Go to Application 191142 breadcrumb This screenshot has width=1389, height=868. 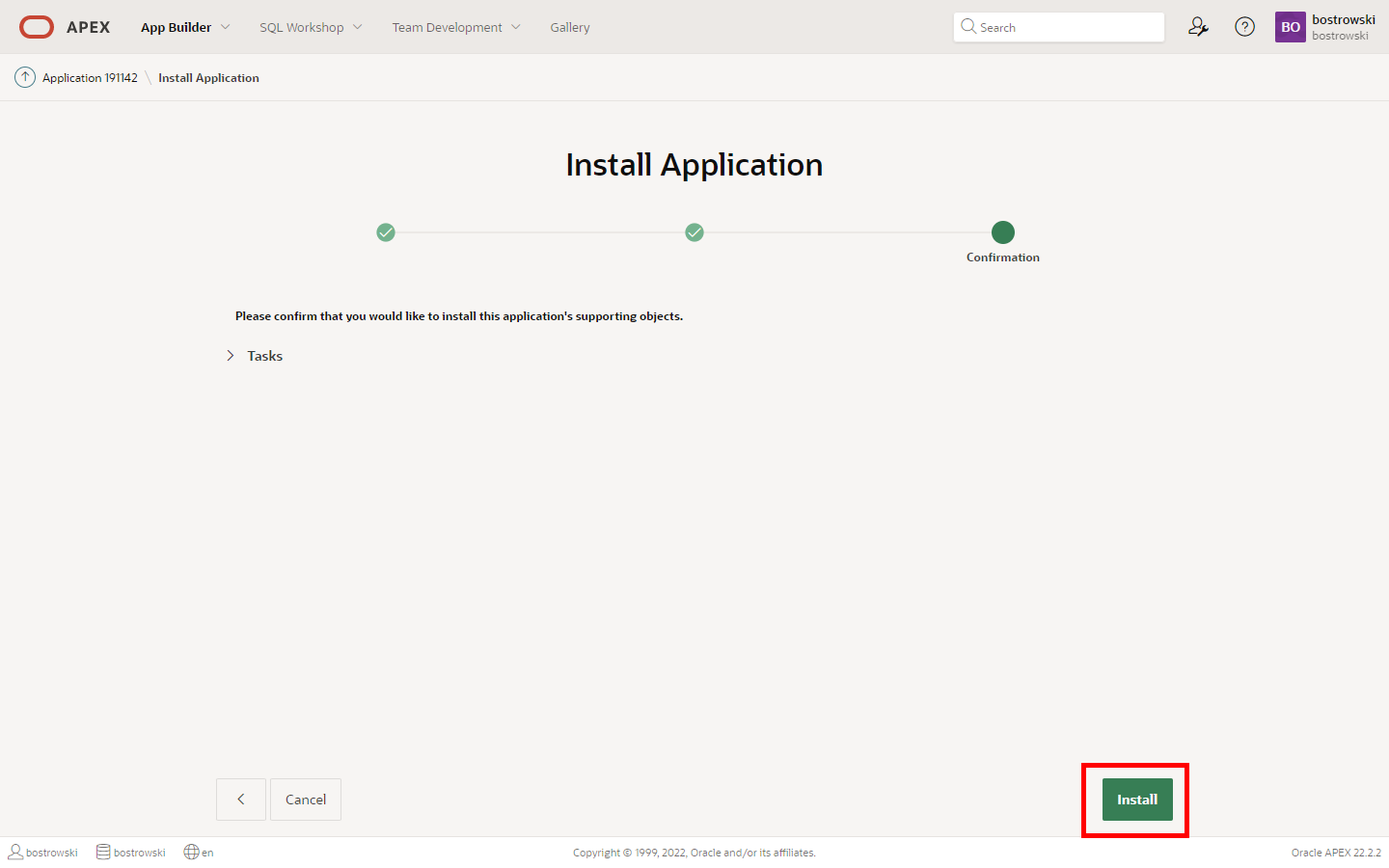pos(90,78)
